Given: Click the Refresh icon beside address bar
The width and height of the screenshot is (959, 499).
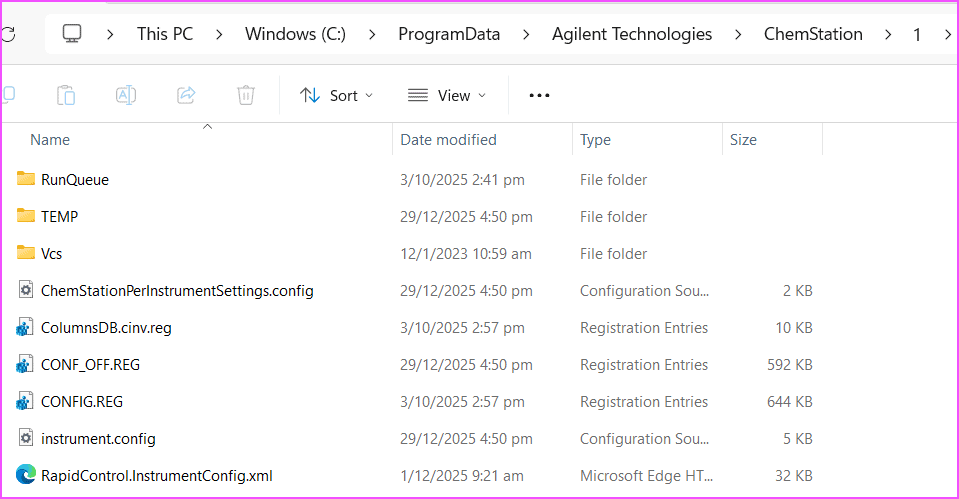Looking at the screenshot, I should (x=9, y=34).
